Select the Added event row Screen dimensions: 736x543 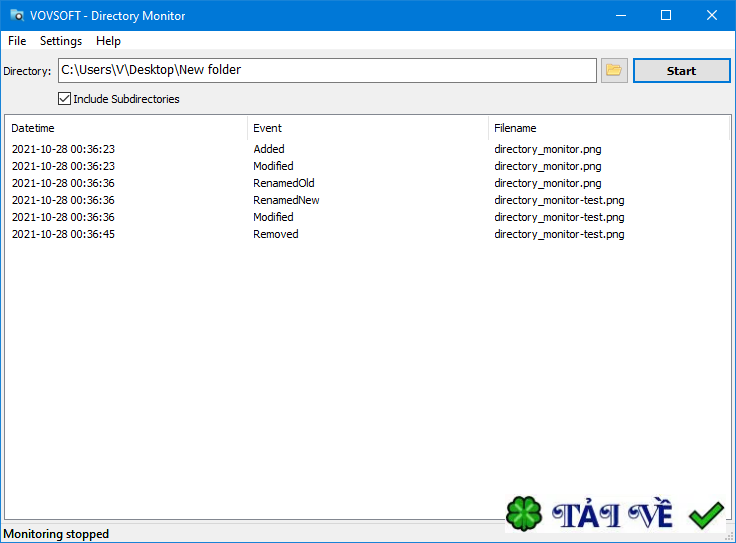pyautogui.click(x=368, y=149)
